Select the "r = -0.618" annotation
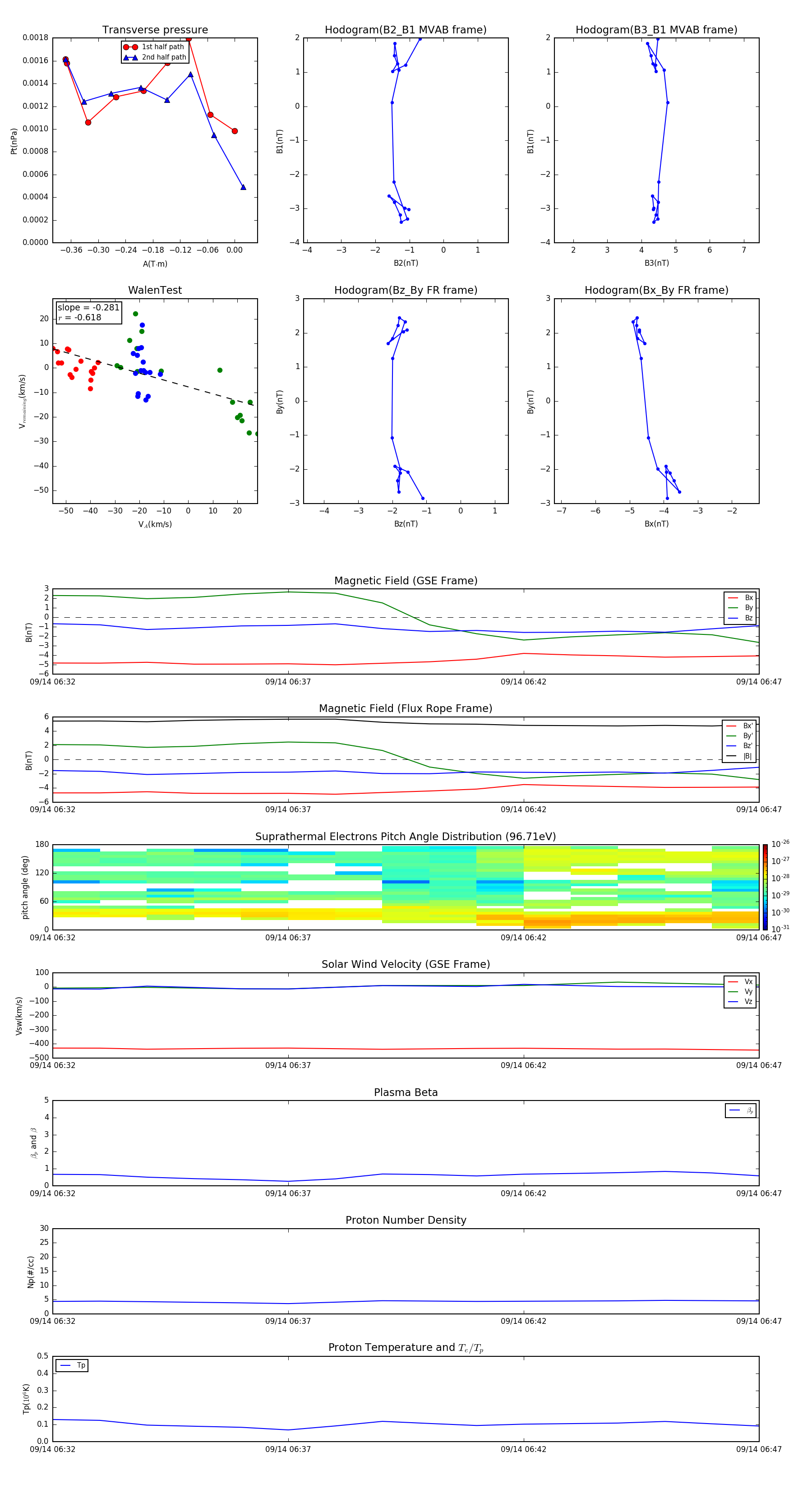Viewport: 812px width, 1489px height. pos(80,317)
